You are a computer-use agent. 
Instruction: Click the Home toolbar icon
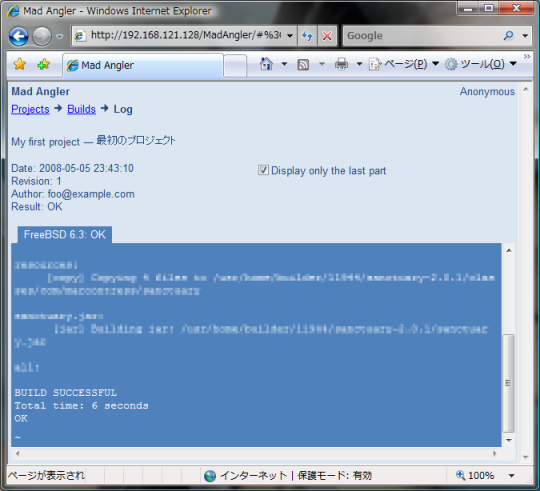click(266, 64)
